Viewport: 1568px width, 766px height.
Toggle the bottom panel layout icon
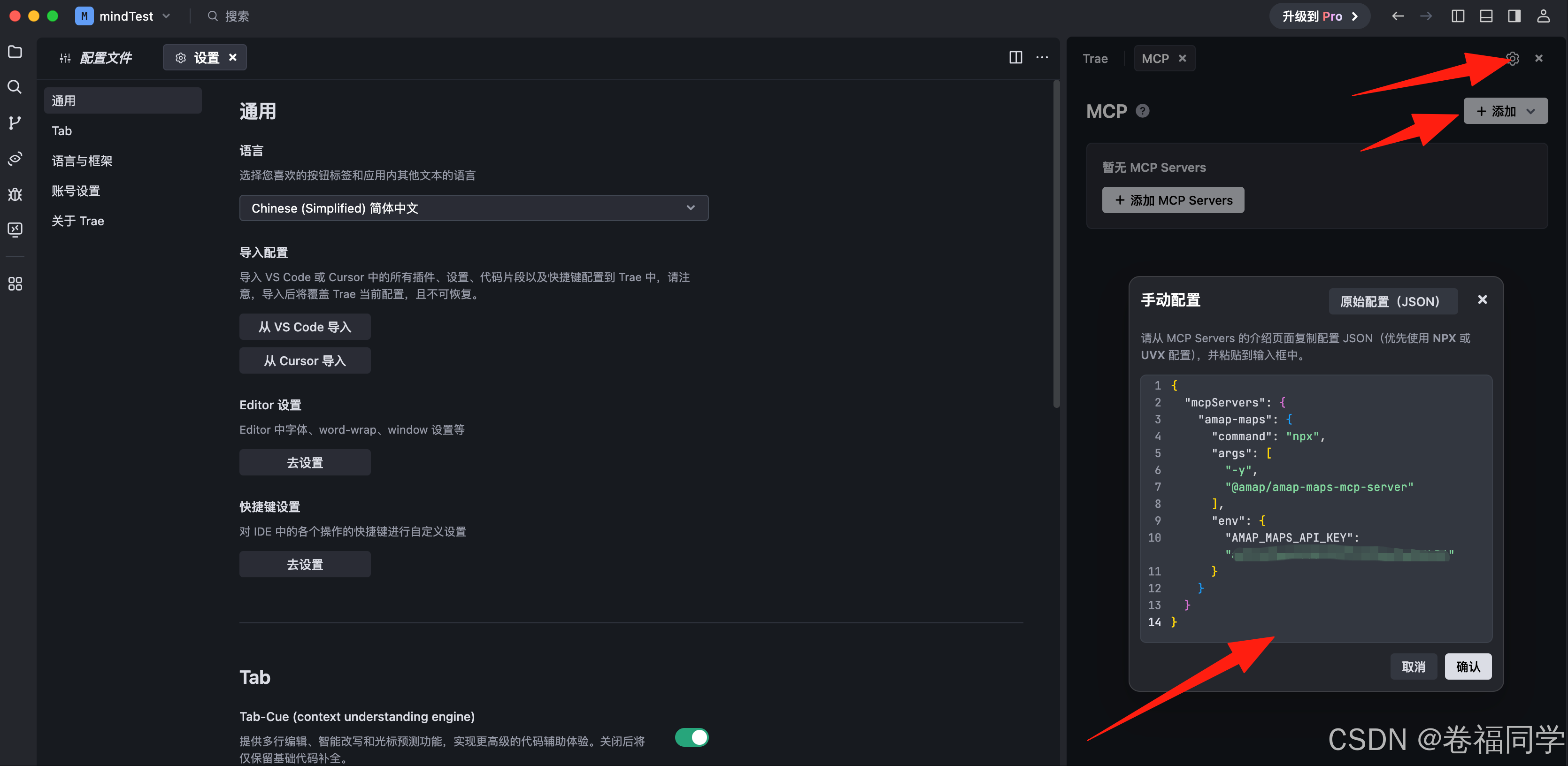(x=1486, y=16)
